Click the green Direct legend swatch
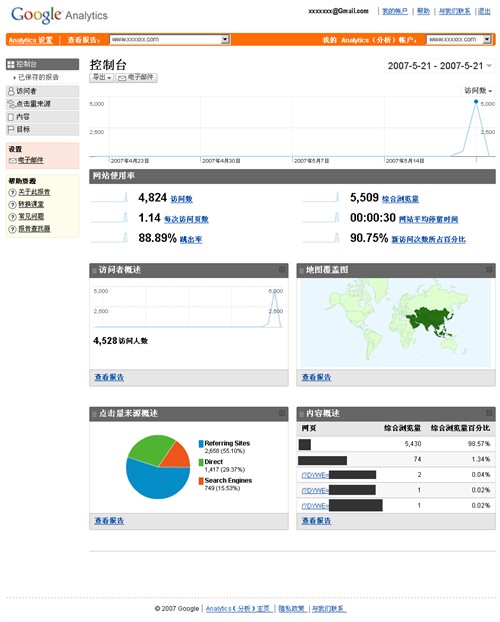The image size is (500, 622). point(201,462)
